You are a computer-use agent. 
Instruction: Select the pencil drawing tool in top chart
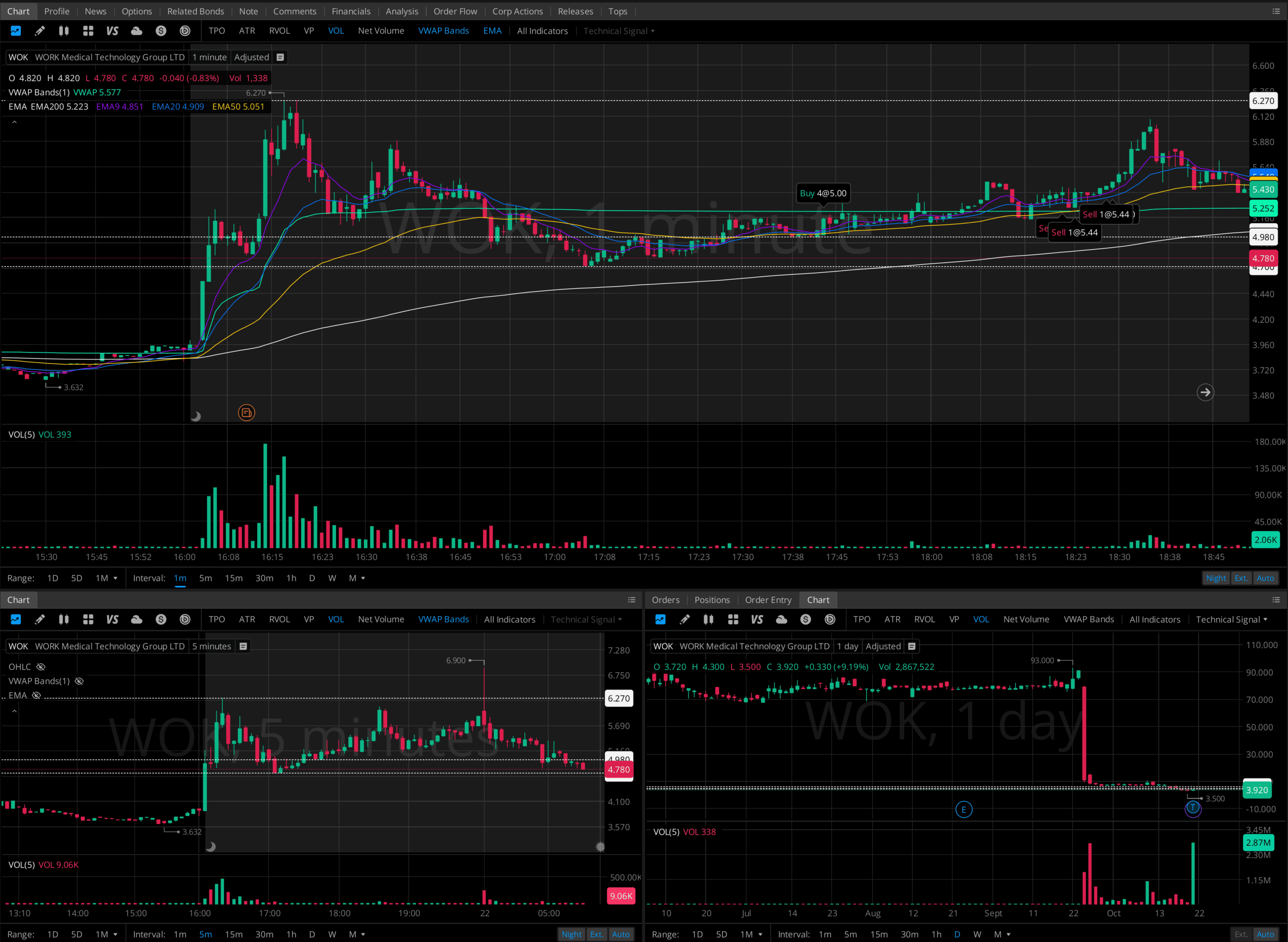39,31
